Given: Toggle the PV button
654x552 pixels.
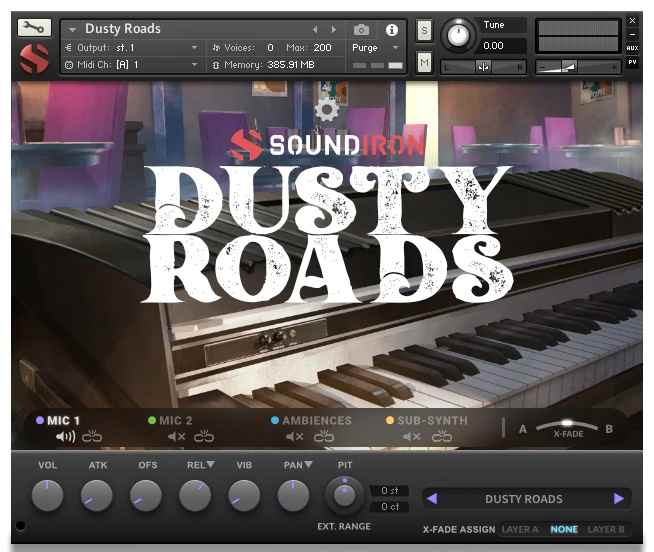Looking at the screenshot, I should point(632,62).
